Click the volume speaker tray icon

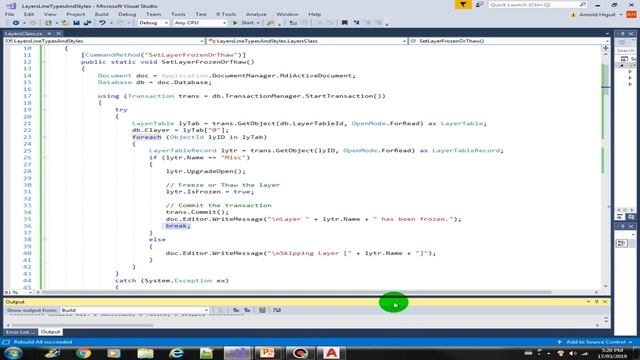pyautogui.click(x=573, y=353)
